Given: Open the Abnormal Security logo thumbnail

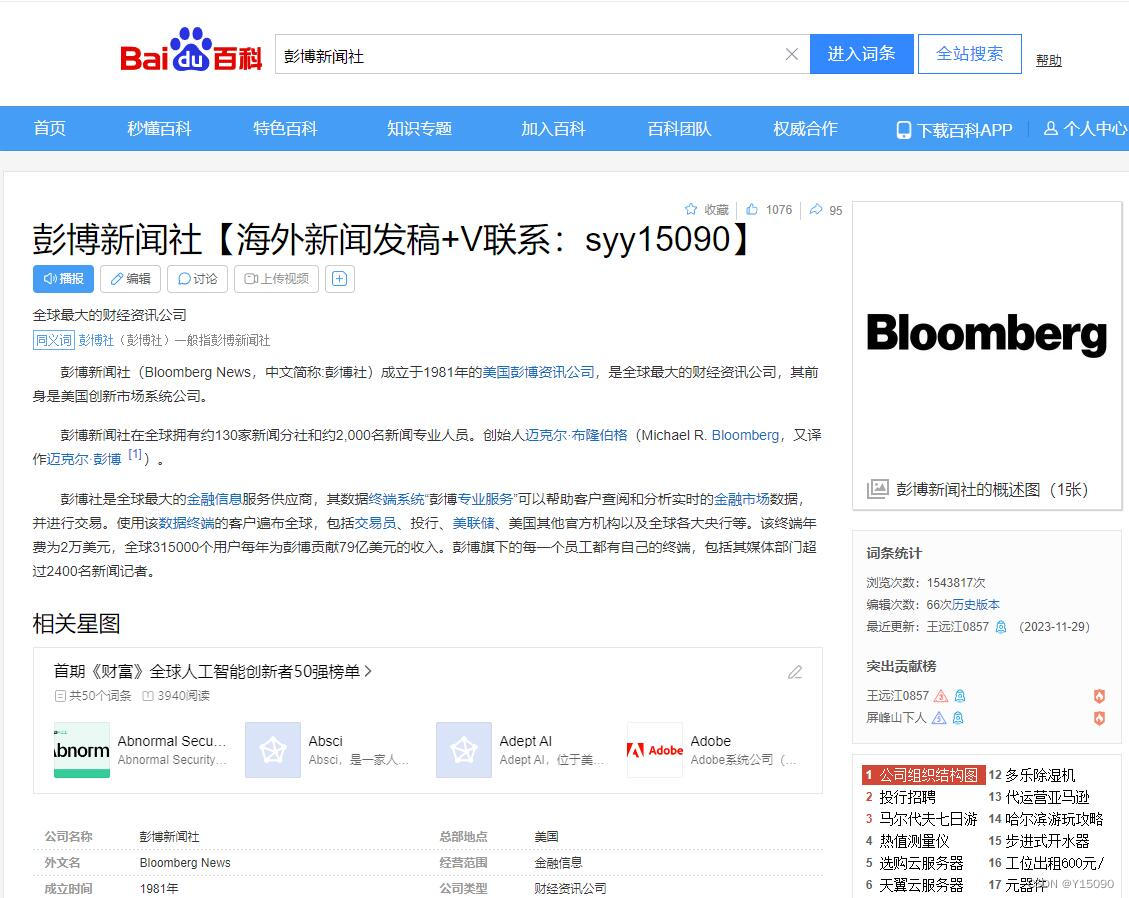Looking at the screenshot, I should point(82,750).
